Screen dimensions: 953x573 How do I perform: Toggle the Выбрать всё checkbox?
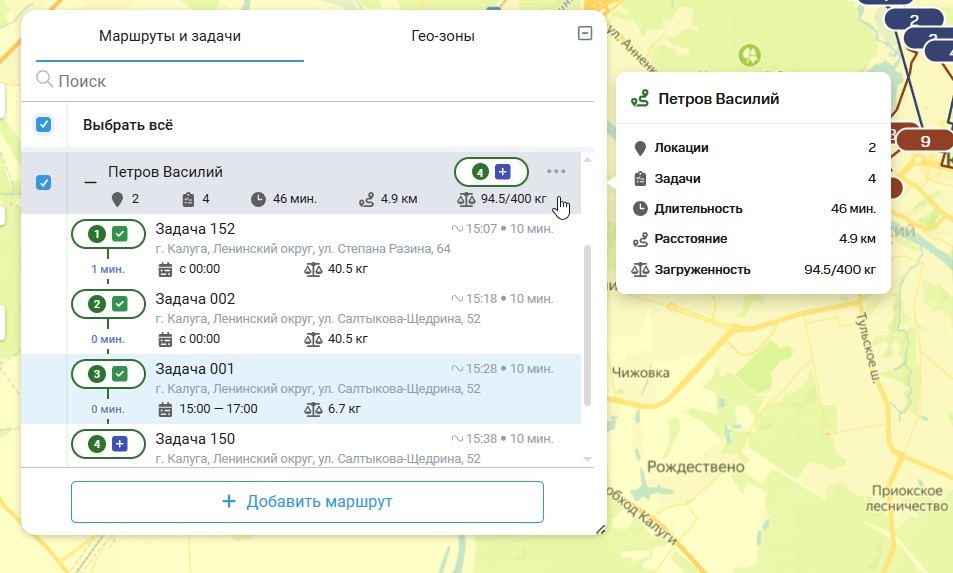[x=44, y=125]
